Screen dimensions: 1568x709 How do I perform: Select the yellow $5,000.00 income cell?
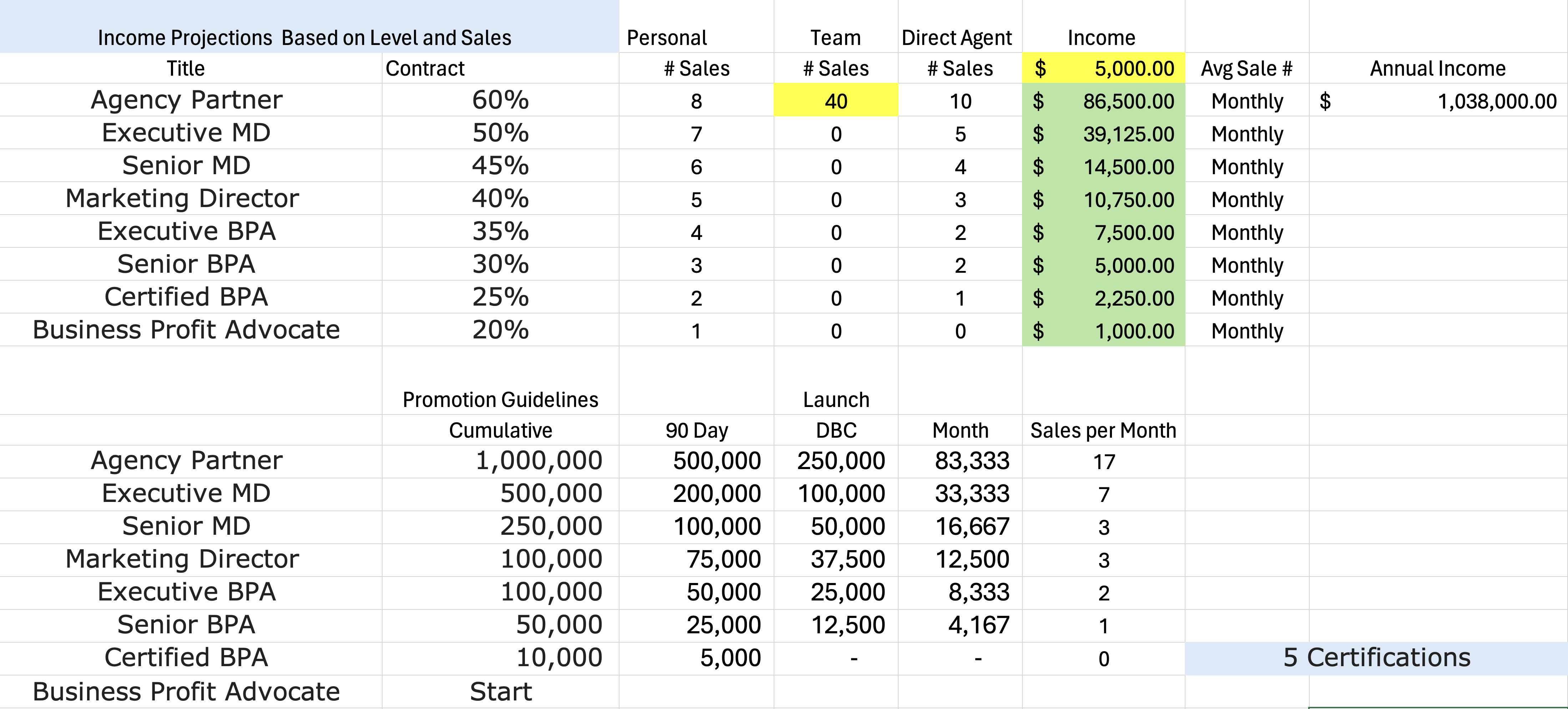tap(1103, 68)
